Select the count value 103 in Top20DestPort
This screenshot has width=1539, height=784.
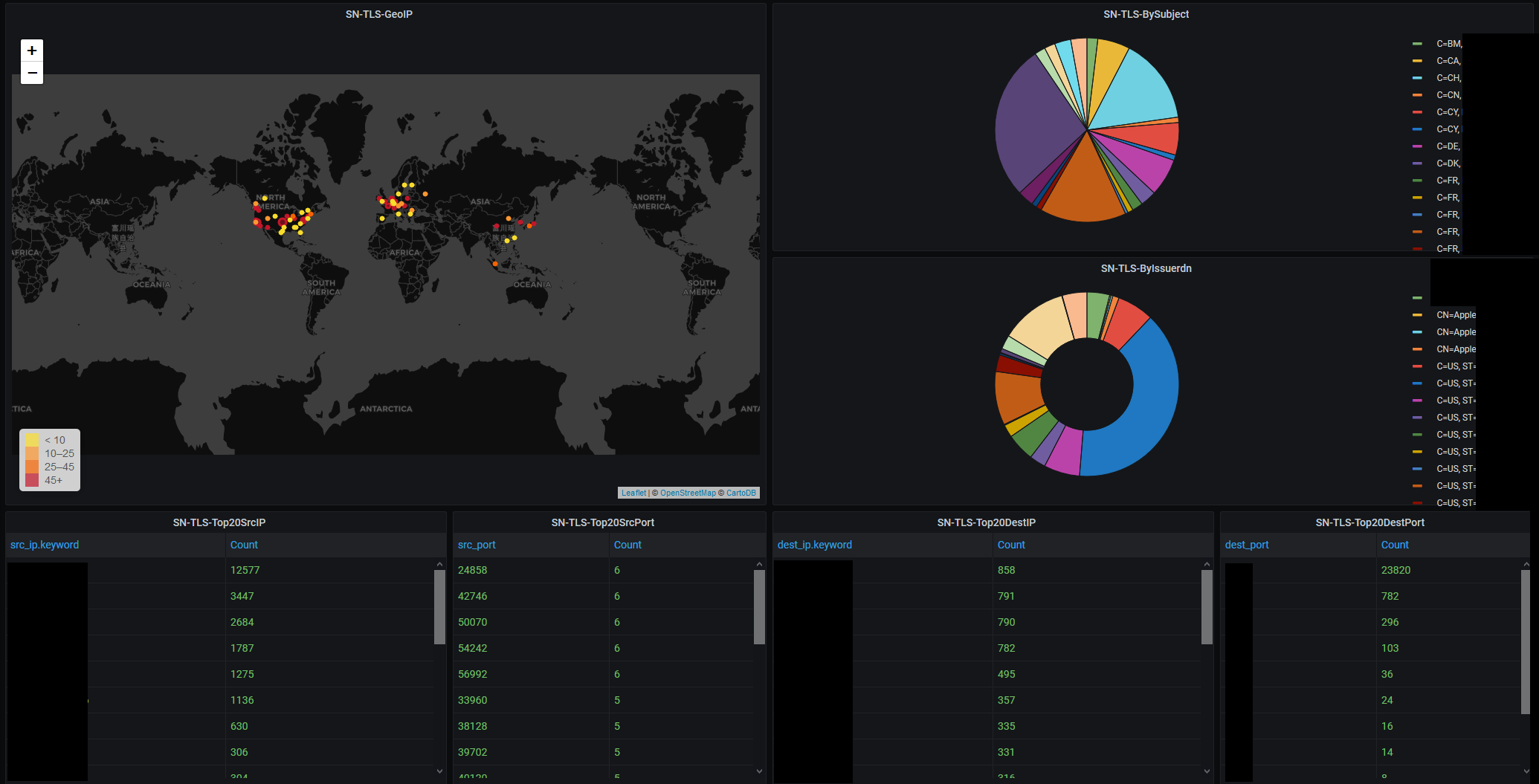(x=1390, y=648)
